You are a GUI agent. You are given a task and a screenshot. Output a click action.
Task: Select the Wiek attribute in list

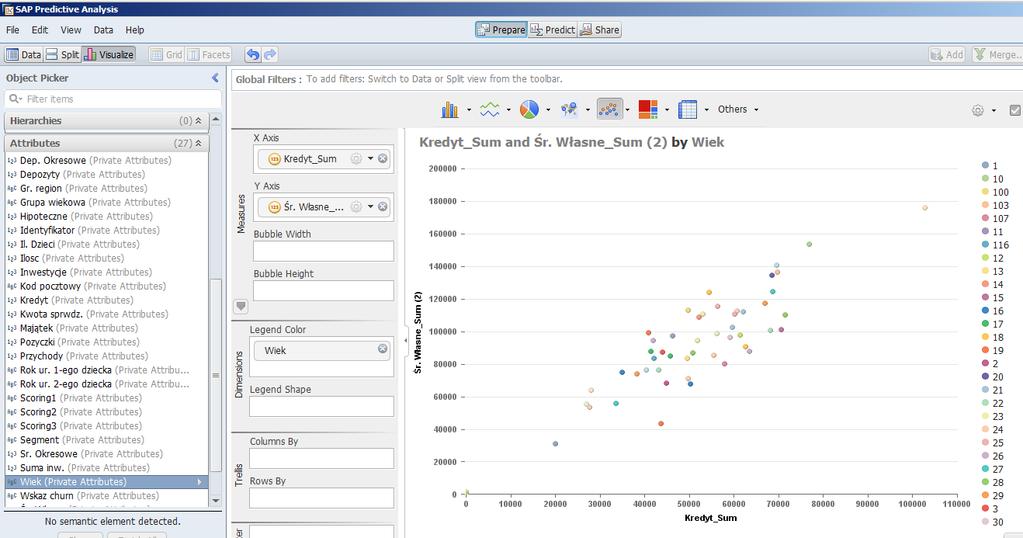point(106,482)
